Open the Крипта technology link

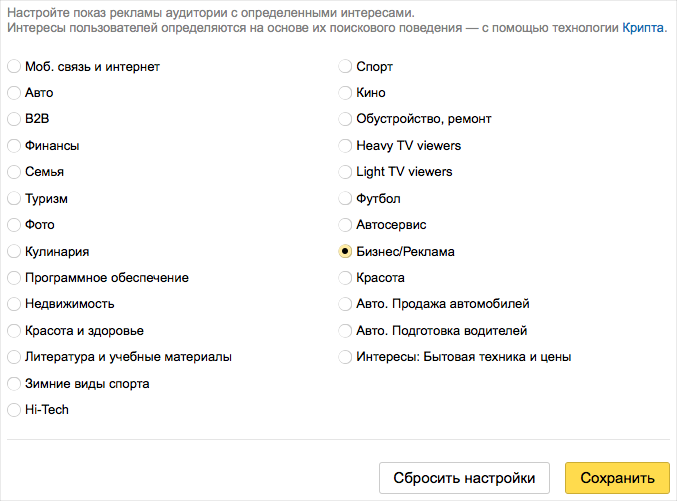coord(642,28)
